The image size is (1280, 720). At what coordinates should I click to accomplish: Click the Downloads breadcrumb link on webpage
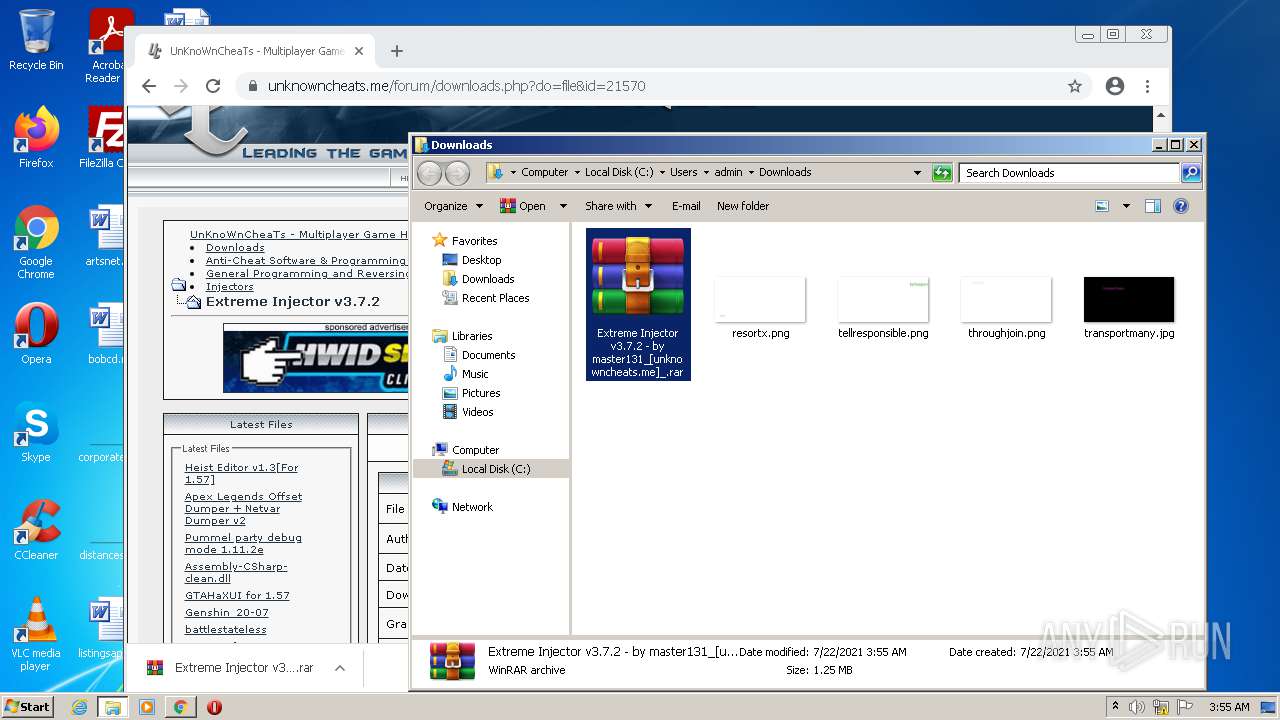(x=235, y=248)
